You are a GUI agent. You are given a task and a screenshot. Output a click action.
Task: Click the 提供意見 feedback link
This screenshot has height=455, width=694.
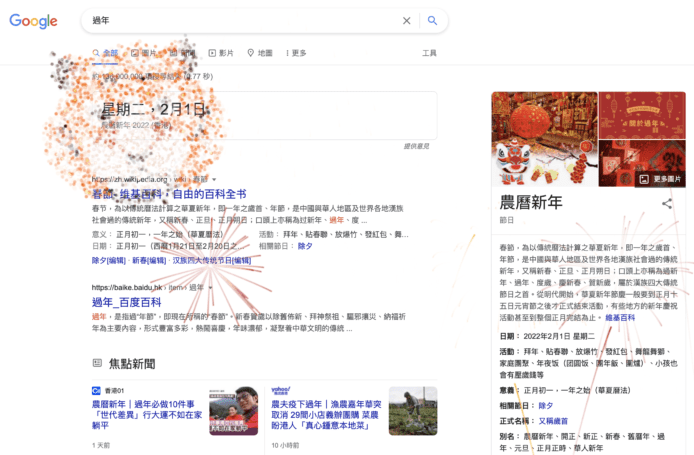(x=416, y=146)
